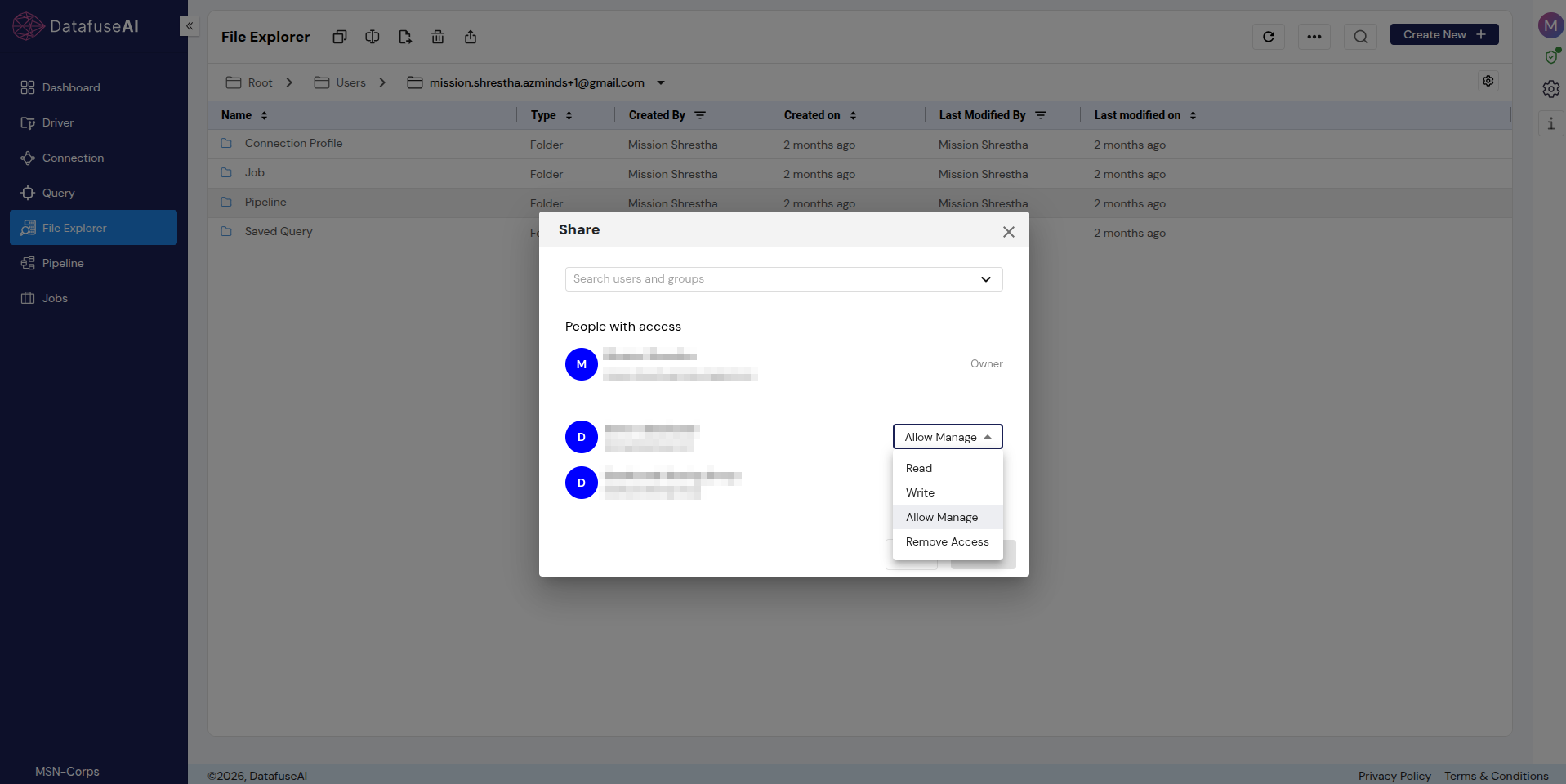Viewport: 1566px width, 784px height.
Task: Filter the Last Modified By column
Action: pos(1041,115)
